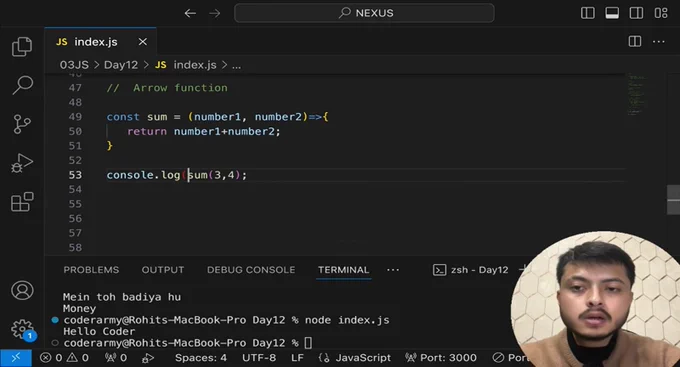Open the Accounts menu icon

pos(22,290)
